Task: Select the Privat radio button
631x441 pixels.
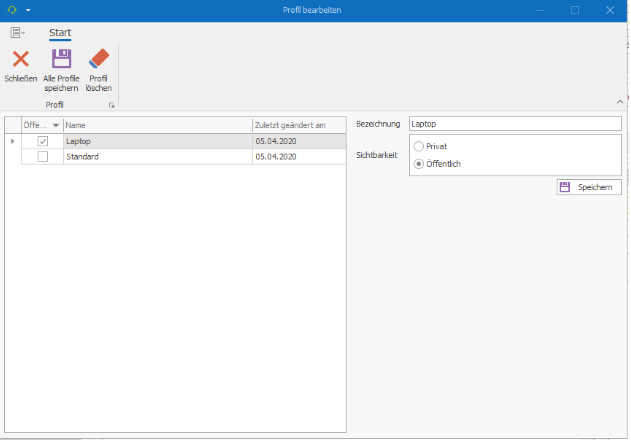Action: (x=419, y=146)
